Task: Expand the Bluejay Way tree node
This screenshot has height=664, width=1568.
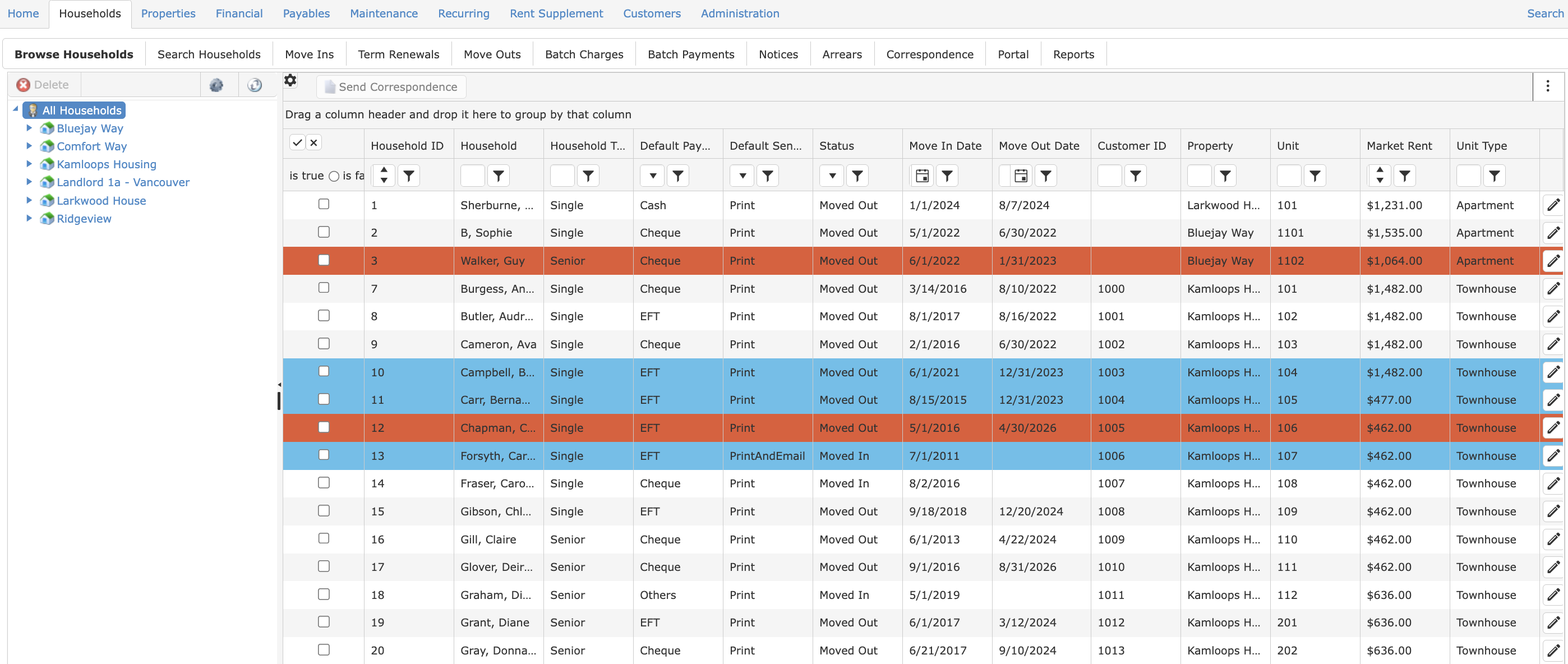Action: [x=29, y=128]
